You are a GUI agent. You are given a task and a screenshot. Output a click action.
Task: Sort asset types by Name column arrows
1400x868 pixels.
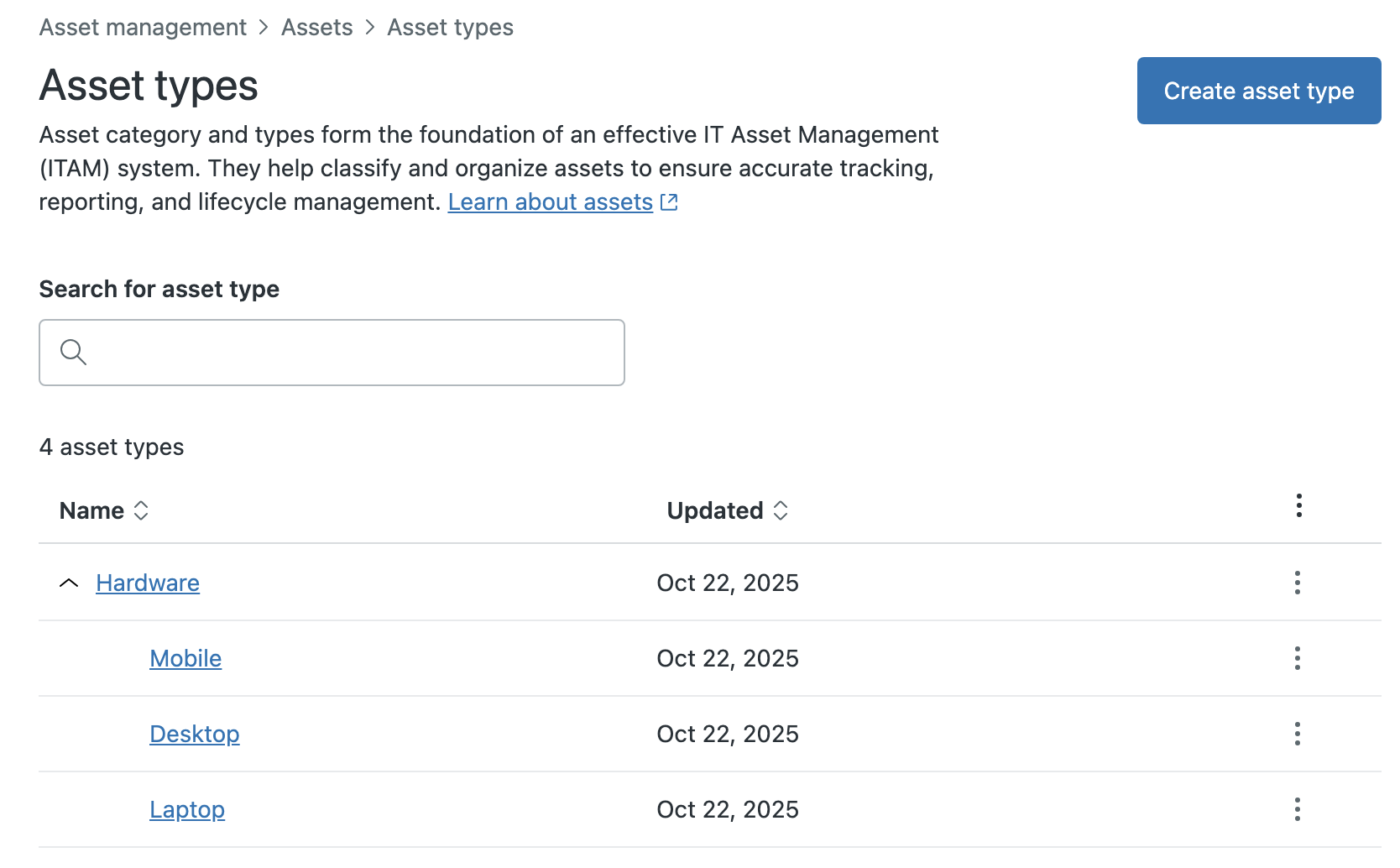141,510
